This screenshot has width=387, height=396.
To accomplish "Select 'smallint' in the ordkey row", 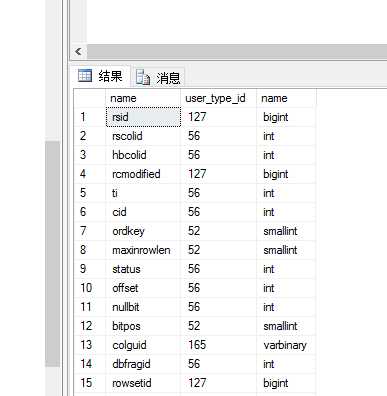I will [286, 231].
